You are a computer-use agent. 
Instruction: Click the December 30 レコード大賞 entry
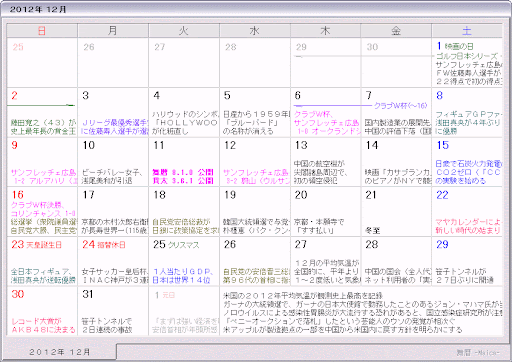(43, 326)
